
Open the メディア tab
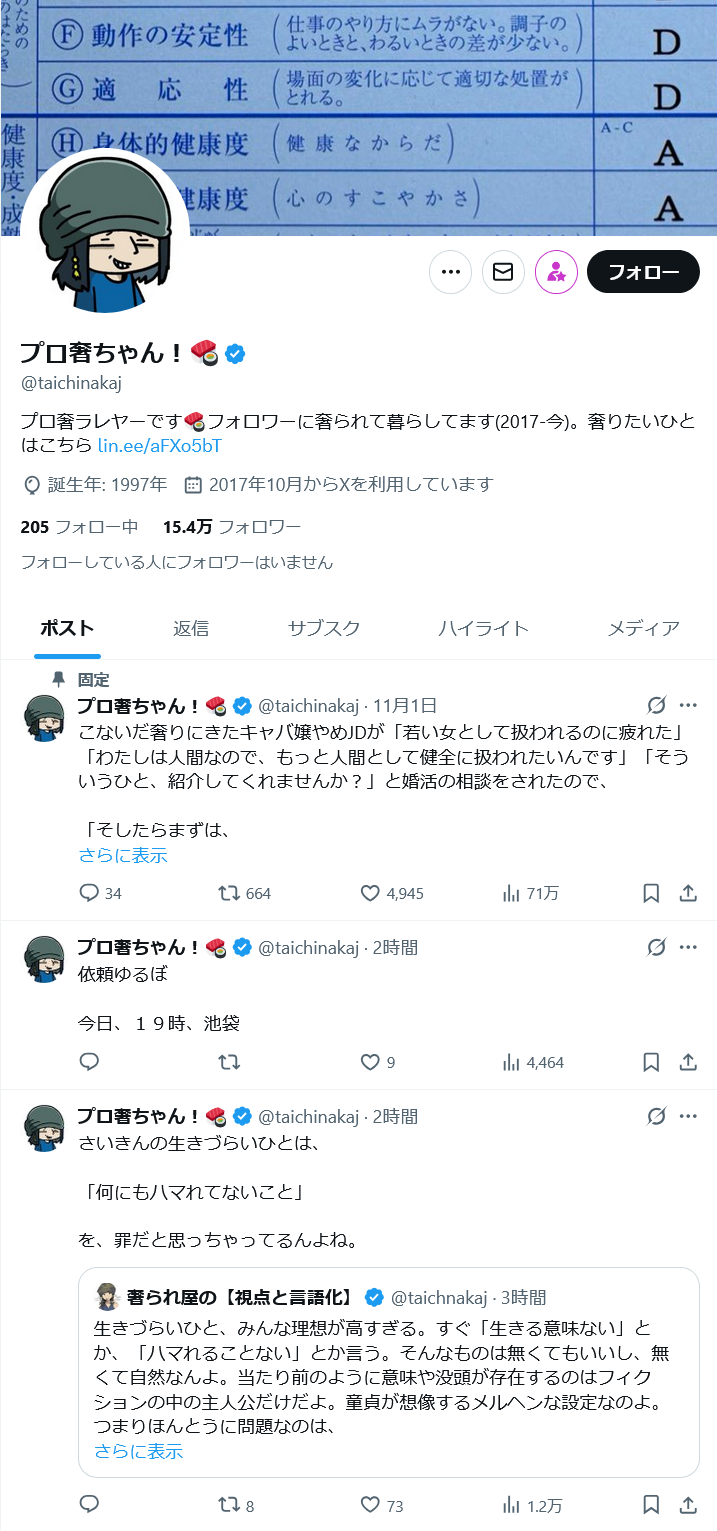pos(643,628)
